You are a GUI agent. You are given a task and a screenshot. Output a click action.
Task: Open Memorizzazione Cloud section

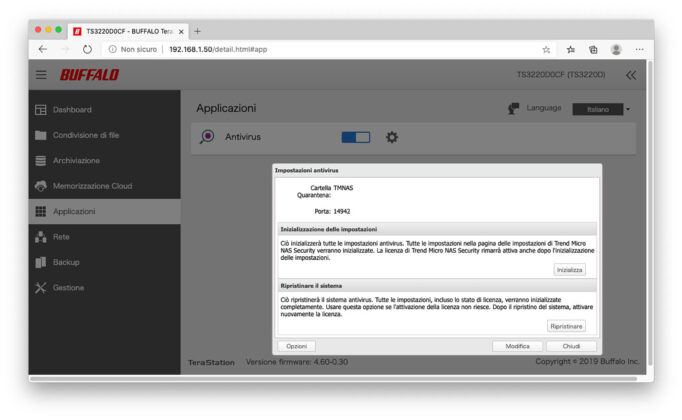pyautogui.click(x=104, y=186)
